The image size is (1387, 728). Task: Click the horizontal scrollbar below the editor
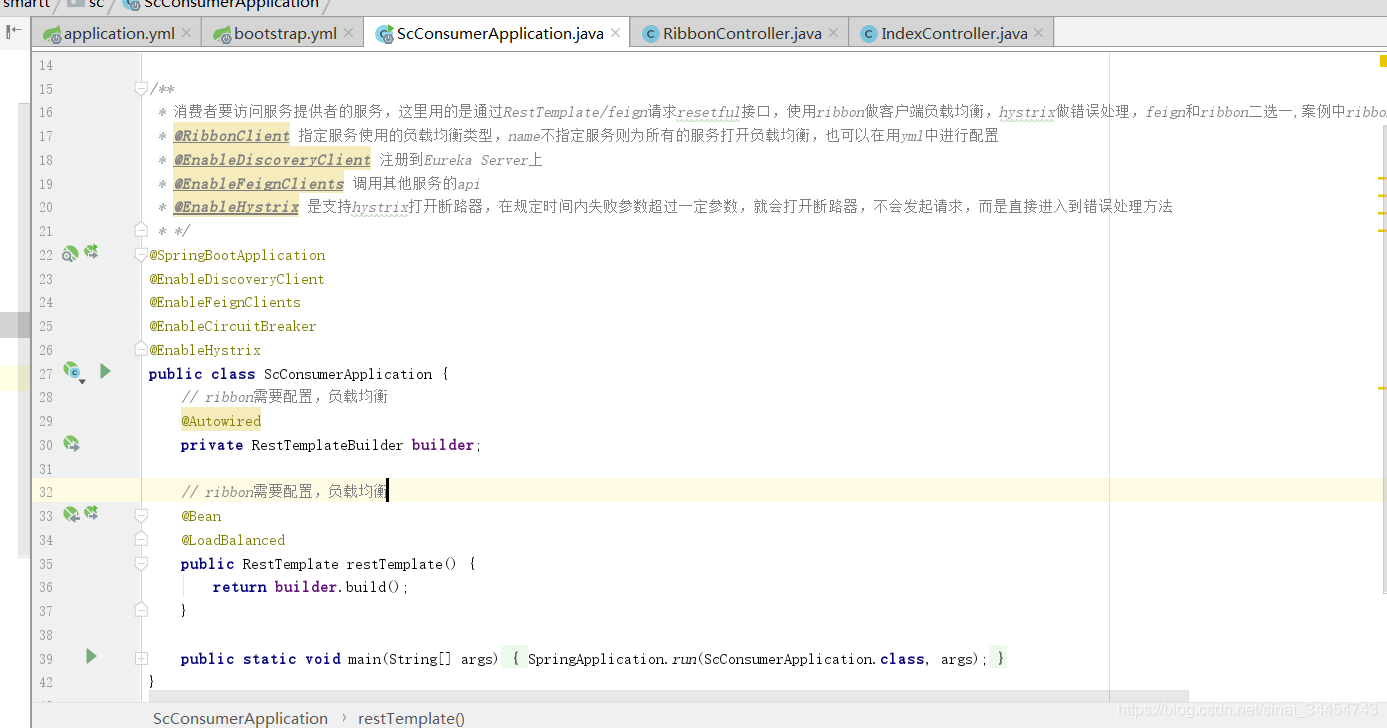[x=669, y=697]
